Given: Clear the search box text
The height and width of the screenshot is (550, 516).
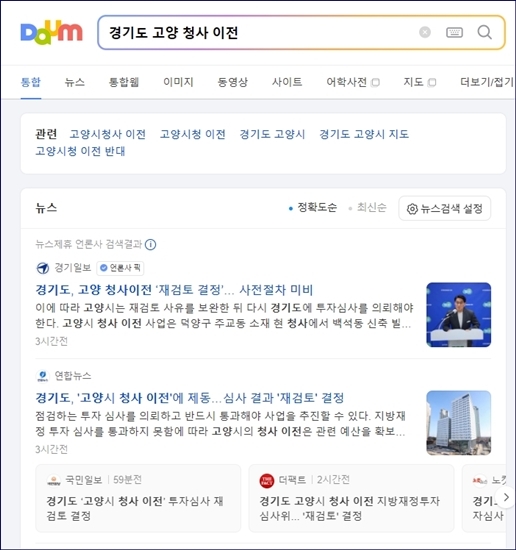Looking at the screenshot, I should click(425, 32).
